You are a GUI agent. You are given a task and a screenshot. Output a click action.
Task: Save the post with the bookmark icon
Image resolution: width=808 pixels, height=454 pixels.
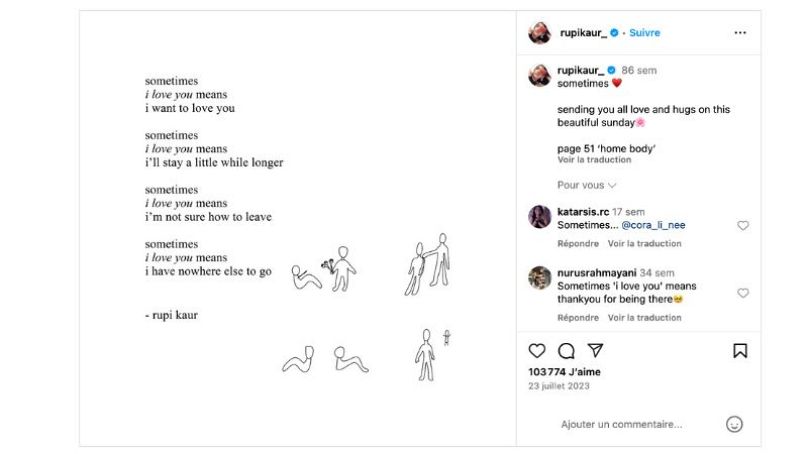click(740, 351)
